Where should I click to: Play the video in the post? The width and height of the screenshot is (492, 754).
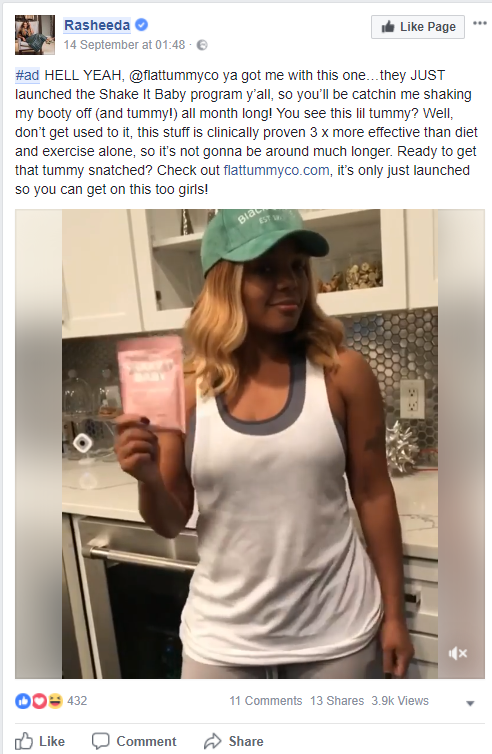pyautogui.click(x=250, y=444)
